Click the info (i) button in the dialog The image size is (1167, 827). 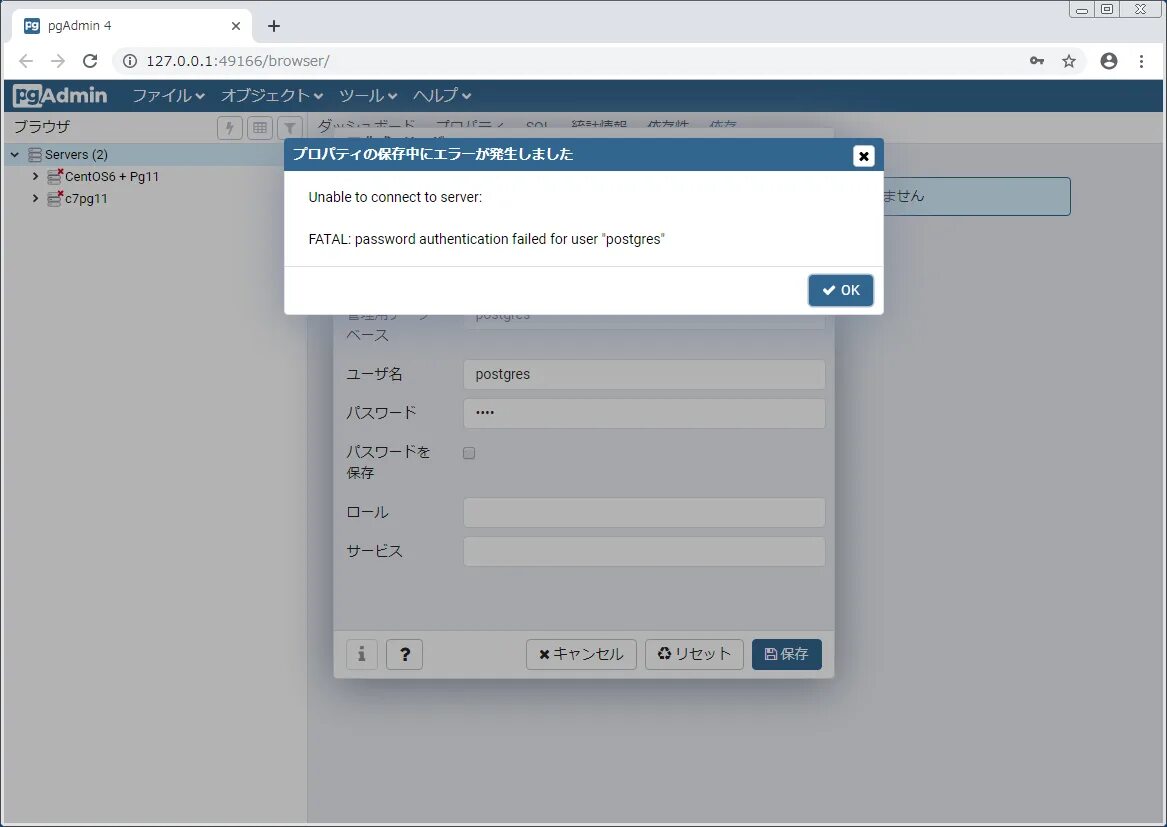pyautogui.click(x=362, y=654)
